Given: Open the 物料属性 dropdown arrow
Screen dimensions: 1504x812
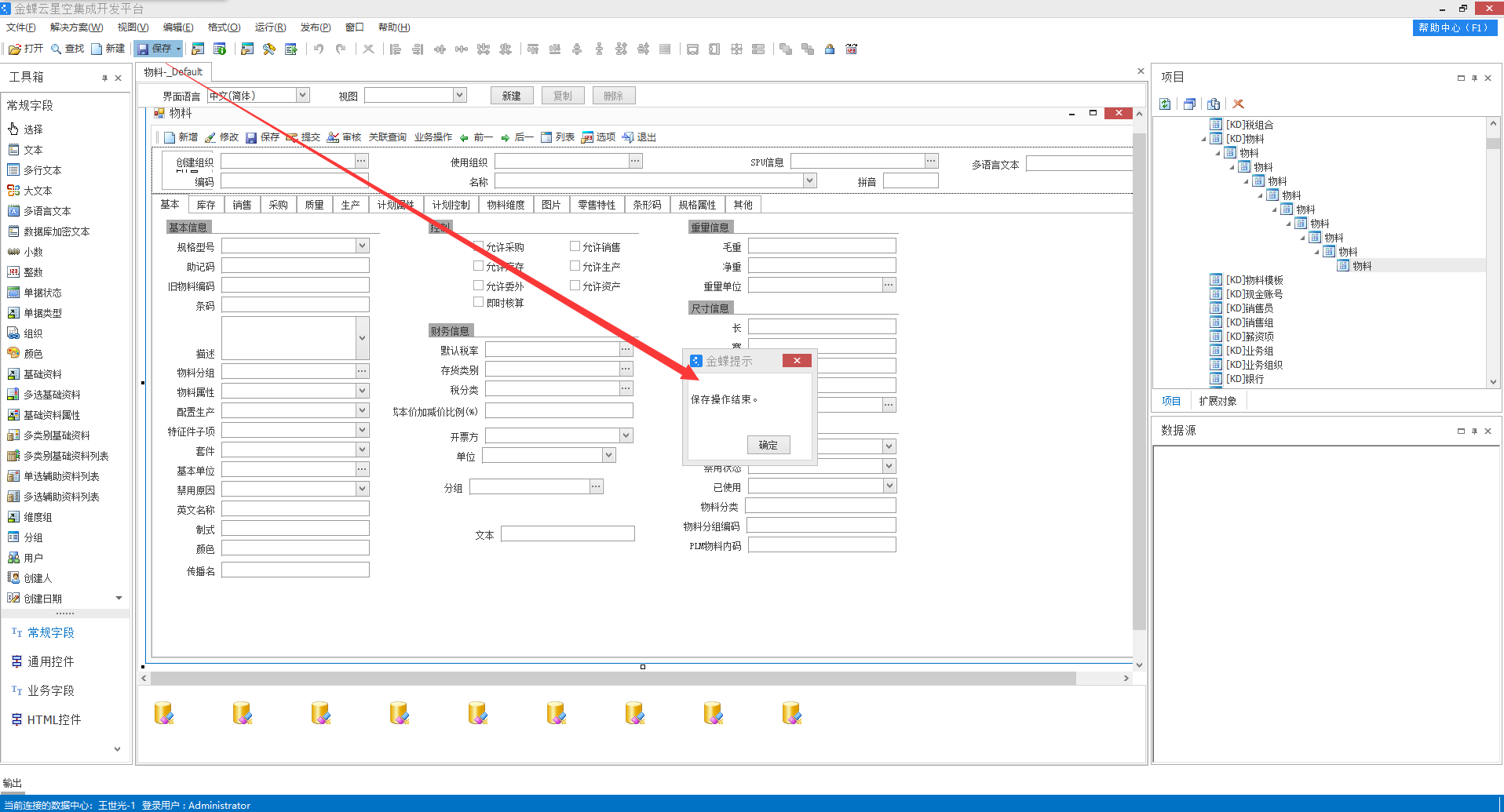Looking at the screenshot, I should pos(363,390).
